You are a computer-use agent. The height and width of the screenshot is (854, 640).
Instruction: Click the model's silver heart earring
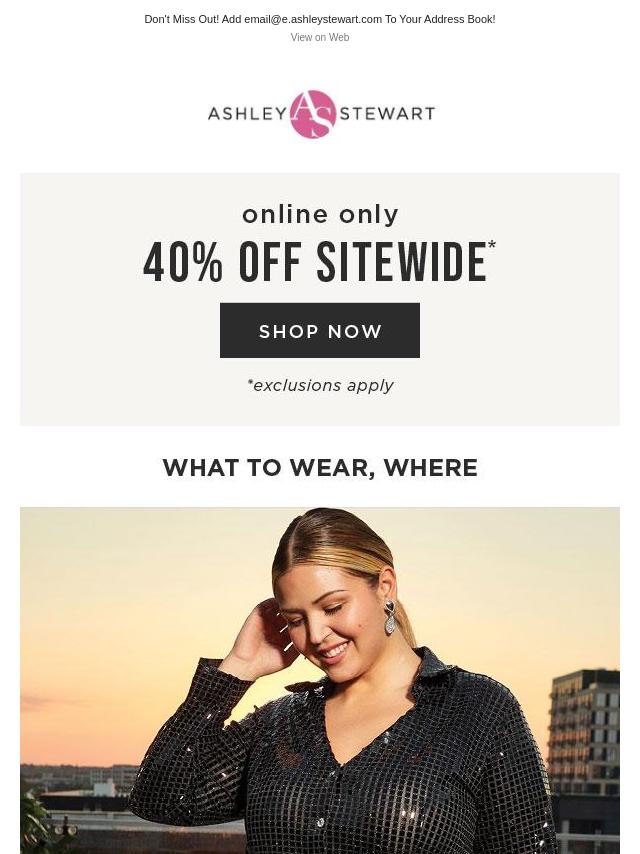(x=390, y=617)
